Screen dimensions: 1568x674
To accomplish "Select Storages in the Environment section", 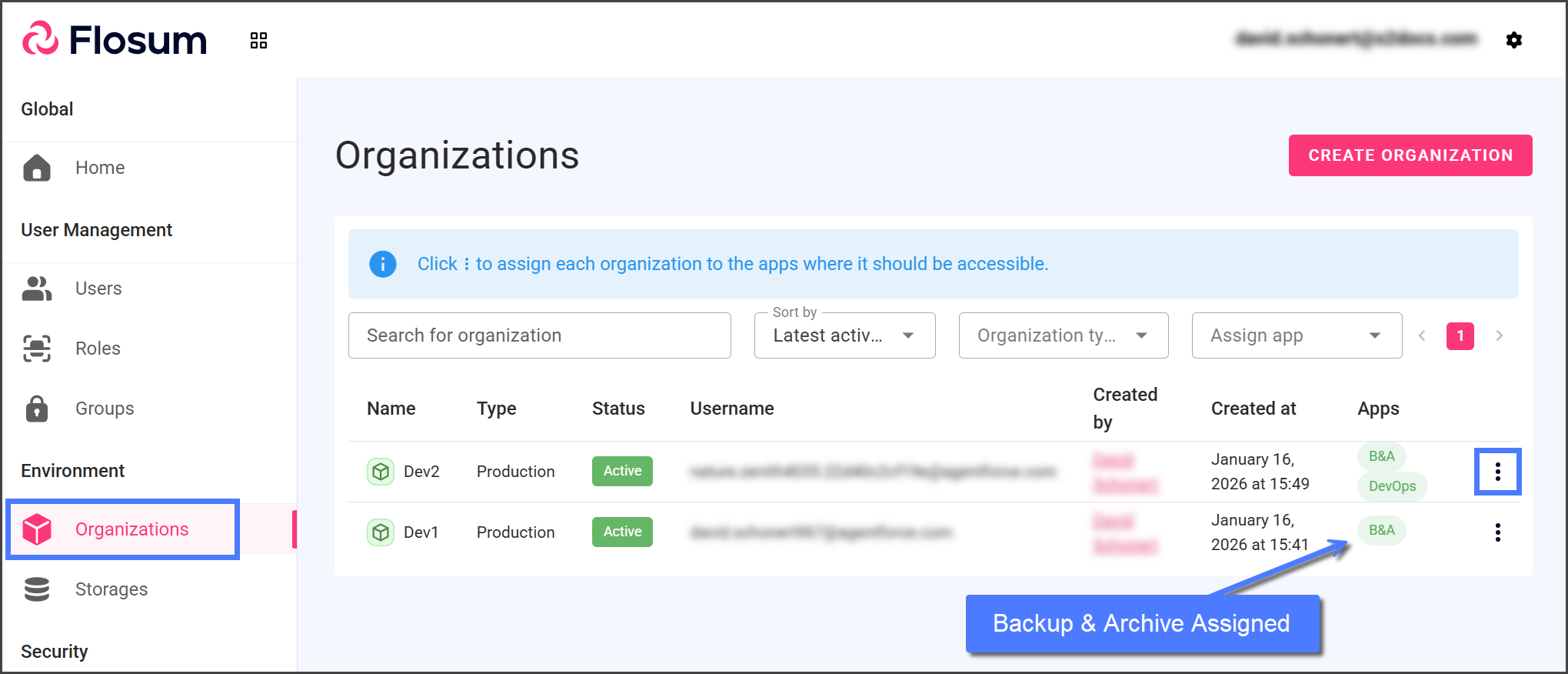I will [x=111, y=589].
